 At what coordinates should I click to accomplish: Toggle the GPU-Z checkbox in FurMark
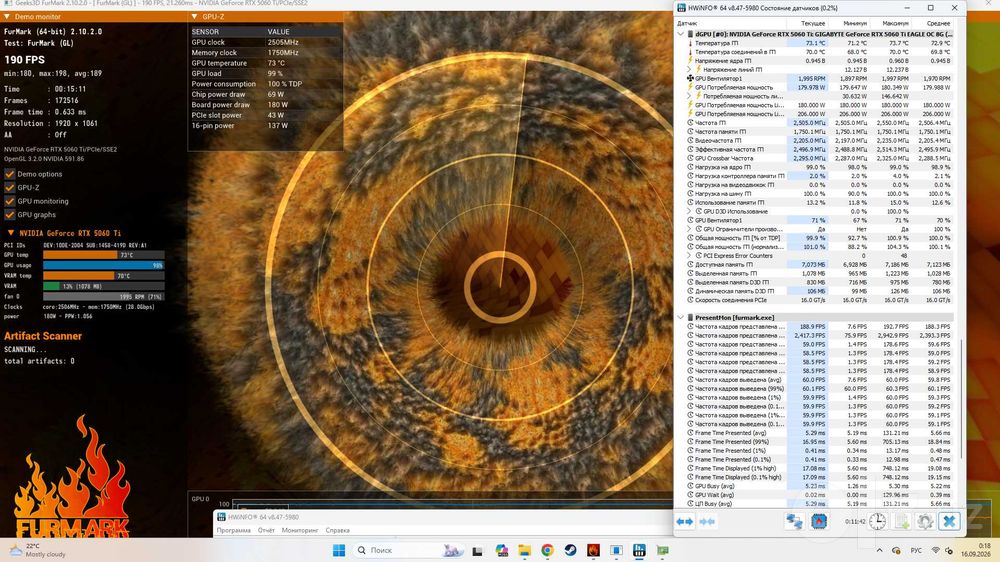pos(10,188)
